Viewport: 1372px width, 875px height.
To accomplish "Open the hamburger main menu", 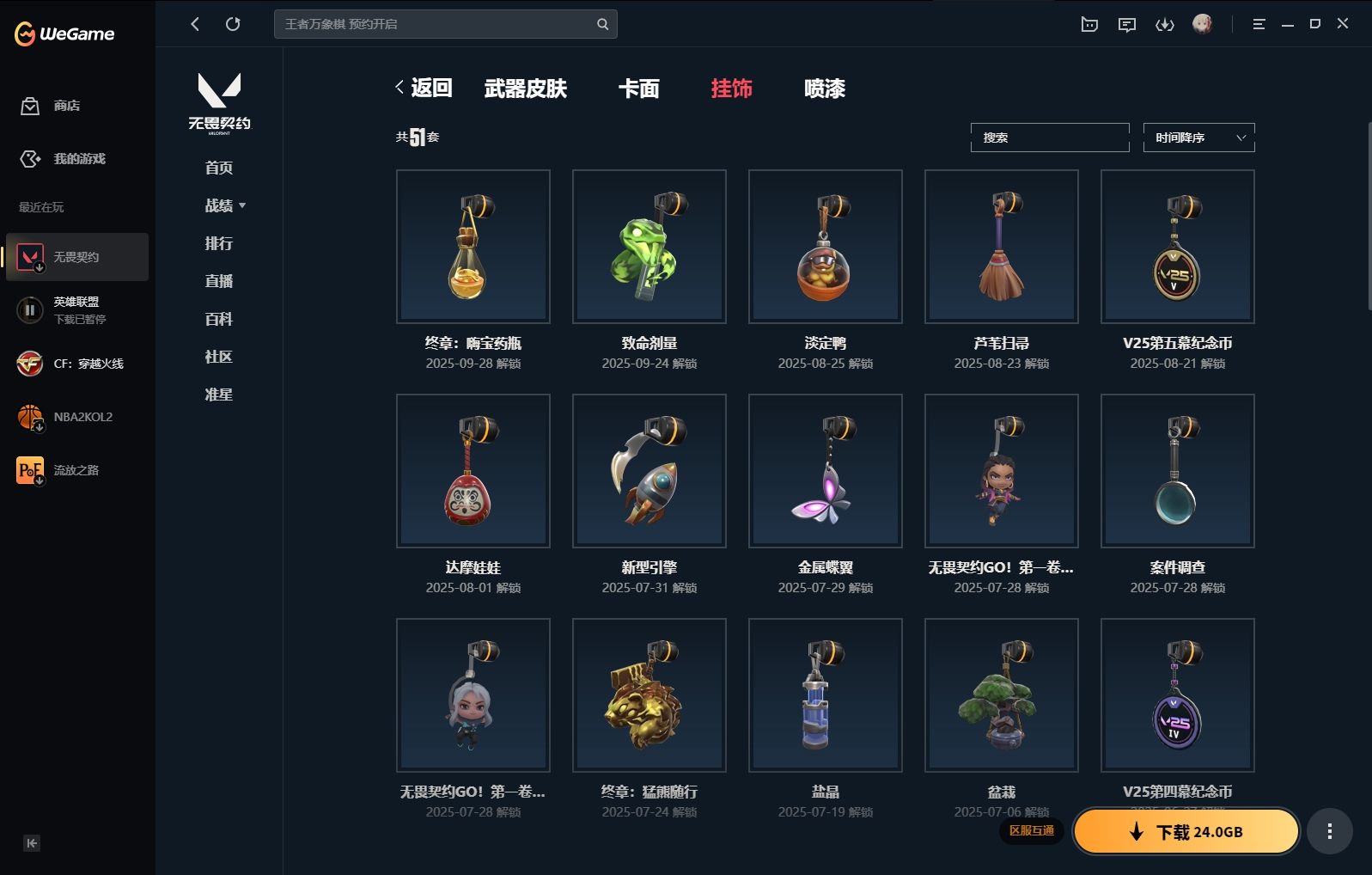I will tap(1259, 24).
